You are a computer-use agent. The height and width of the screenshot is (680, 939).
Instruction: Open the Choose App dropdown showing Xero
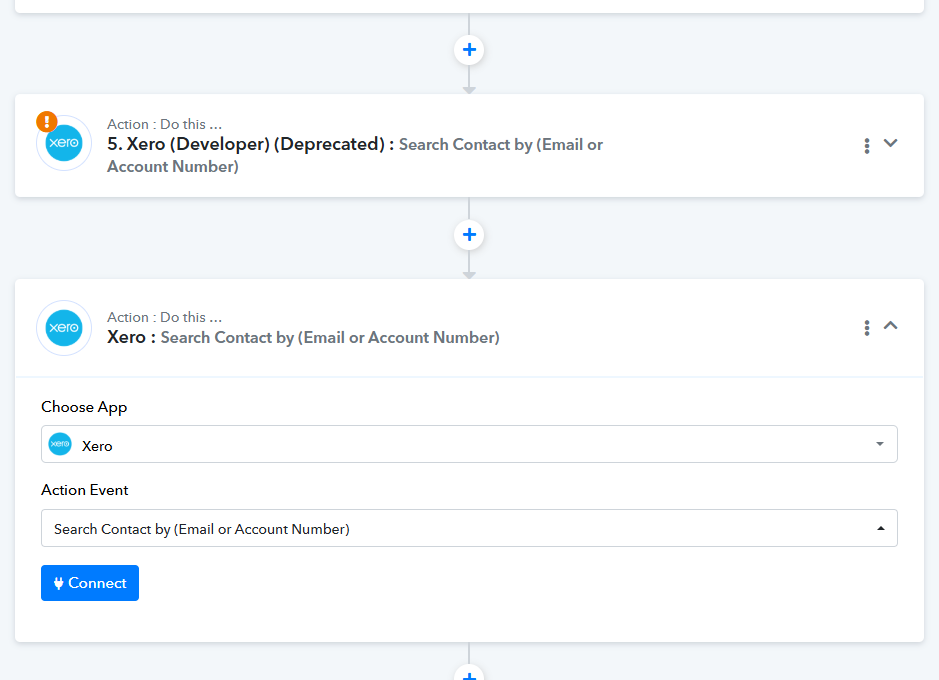(x=469, y=444)
